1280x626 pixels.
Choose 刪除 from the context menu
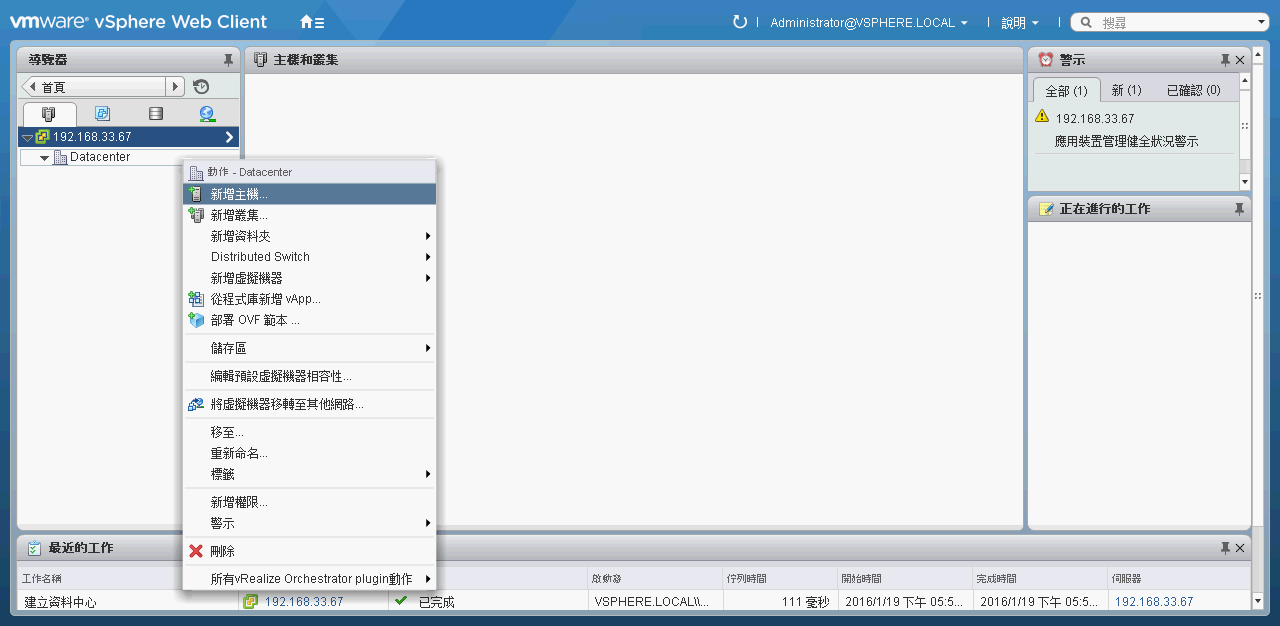(x=310, y=551)
